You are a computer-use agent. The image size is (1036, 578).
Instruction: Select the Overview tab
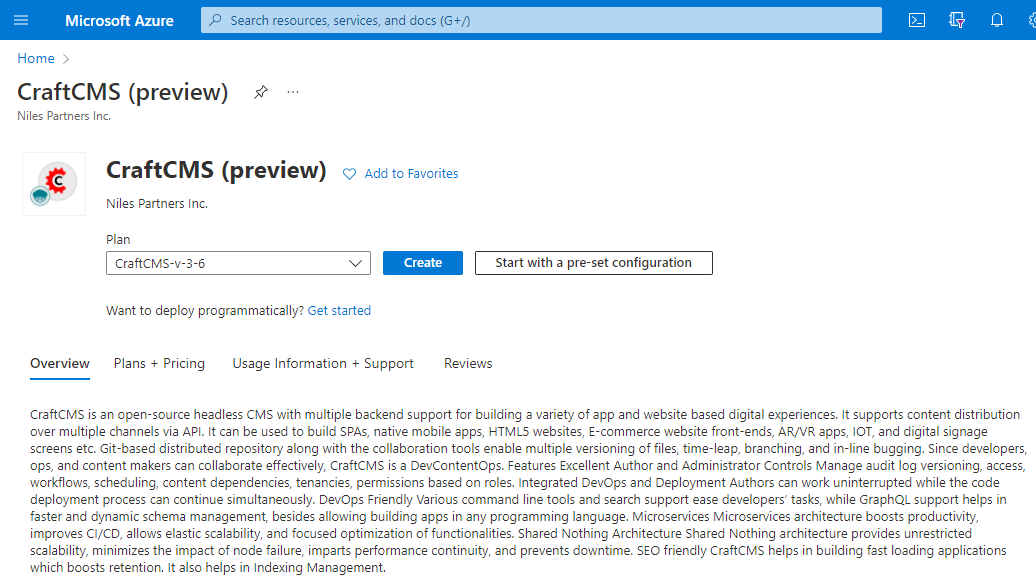60,363
